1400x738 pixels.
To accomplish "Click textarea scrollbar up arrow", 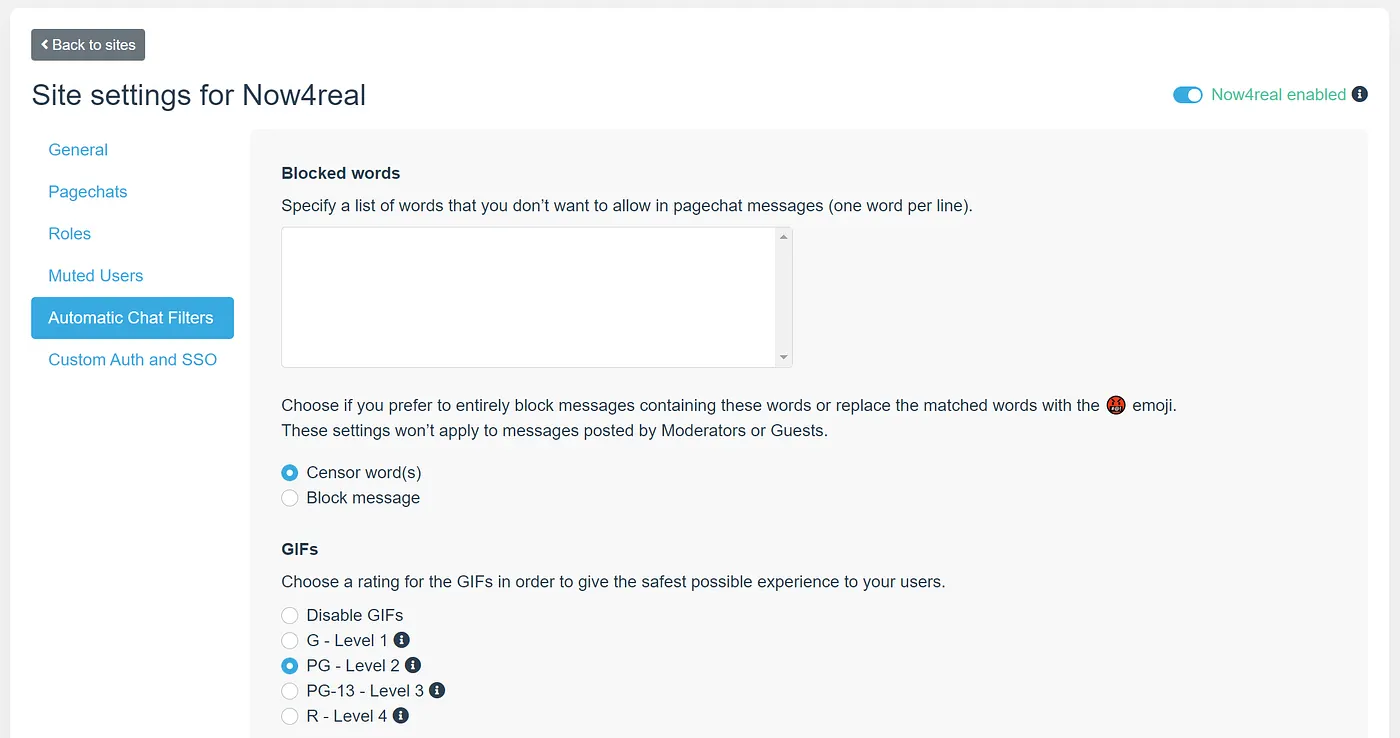I will (x=784, y=237).
